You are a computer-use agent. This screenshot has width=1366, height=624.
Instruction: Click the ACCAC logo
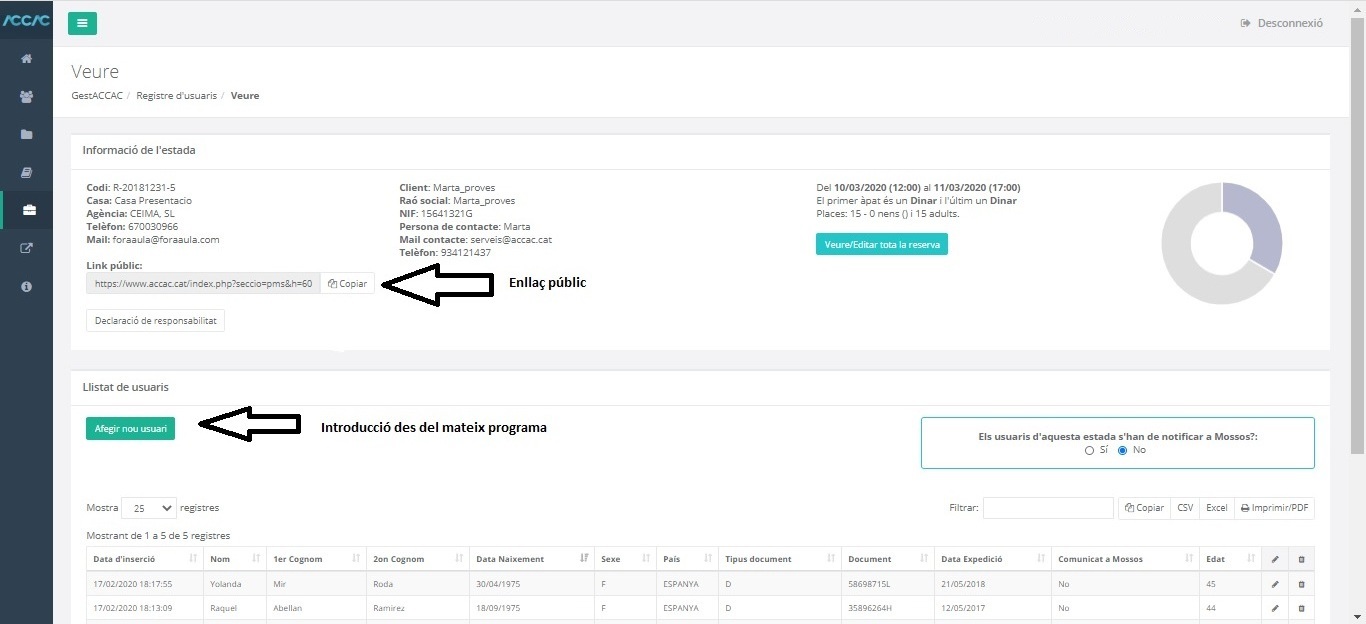click(26, 20)
